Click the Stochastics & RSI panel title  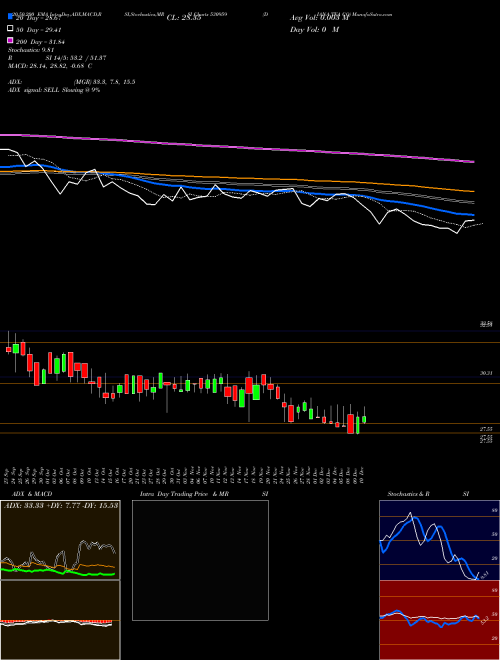(x=428, y=494)
